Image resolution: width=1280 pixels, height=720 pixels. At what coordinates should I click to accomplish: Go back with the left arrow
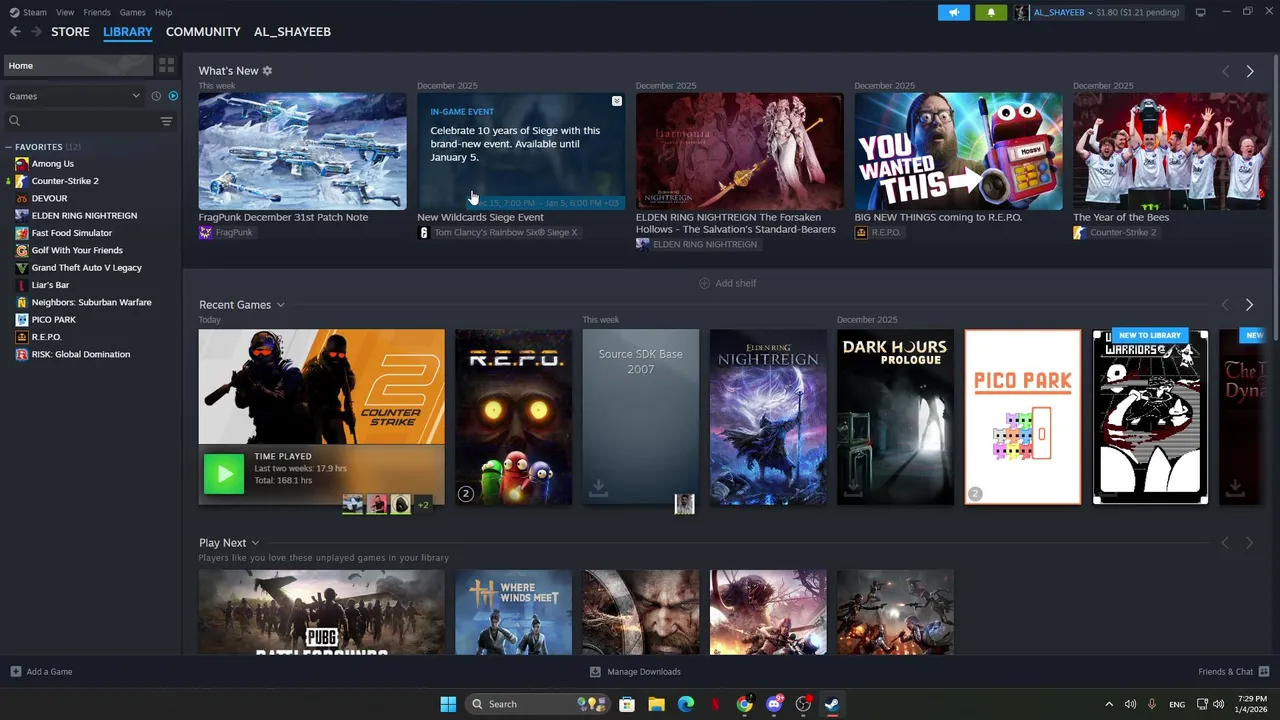(15, 32)
